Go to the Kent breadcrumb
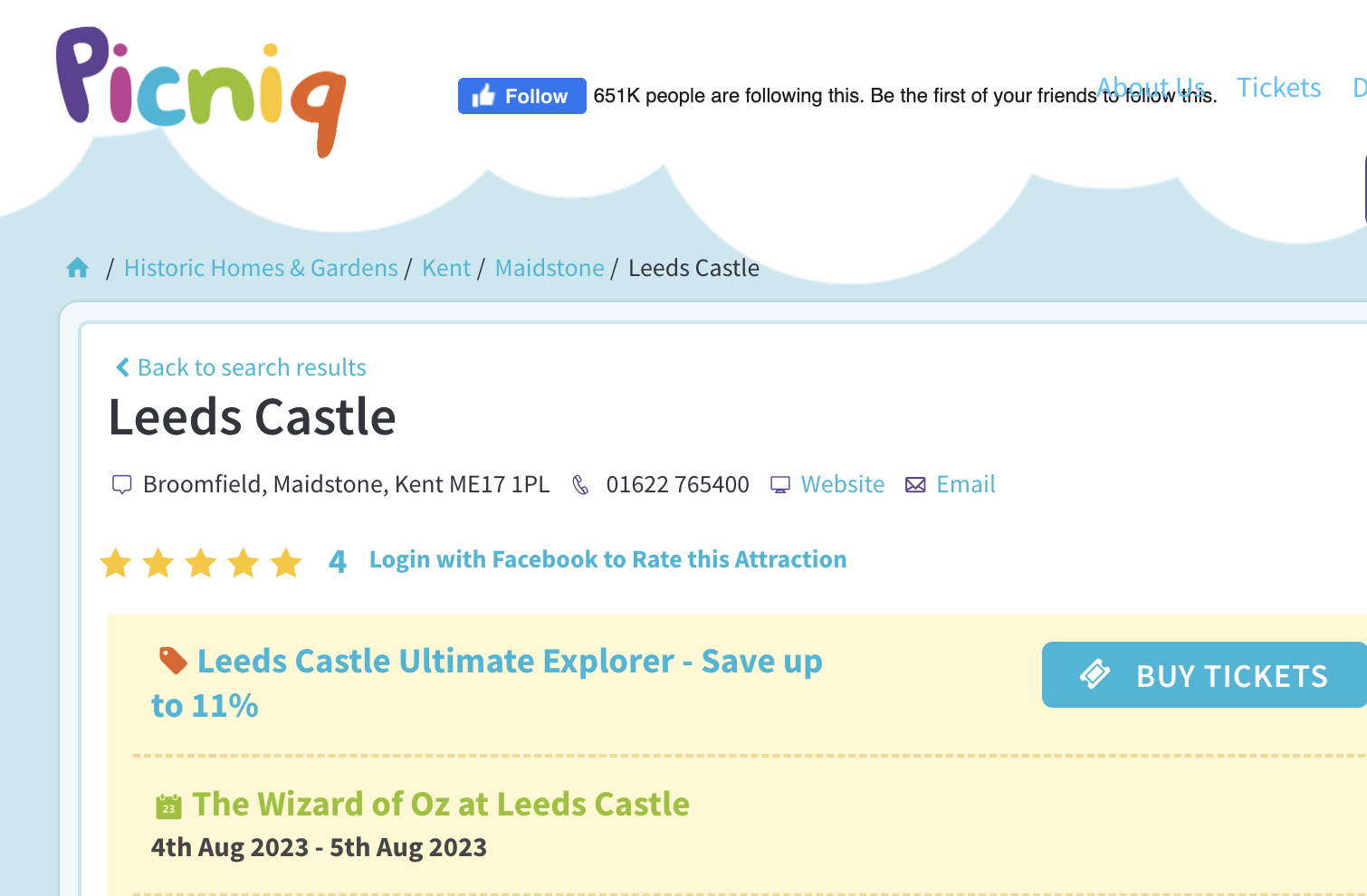This screenshot has width=1367, height=896. click(446, 268)
